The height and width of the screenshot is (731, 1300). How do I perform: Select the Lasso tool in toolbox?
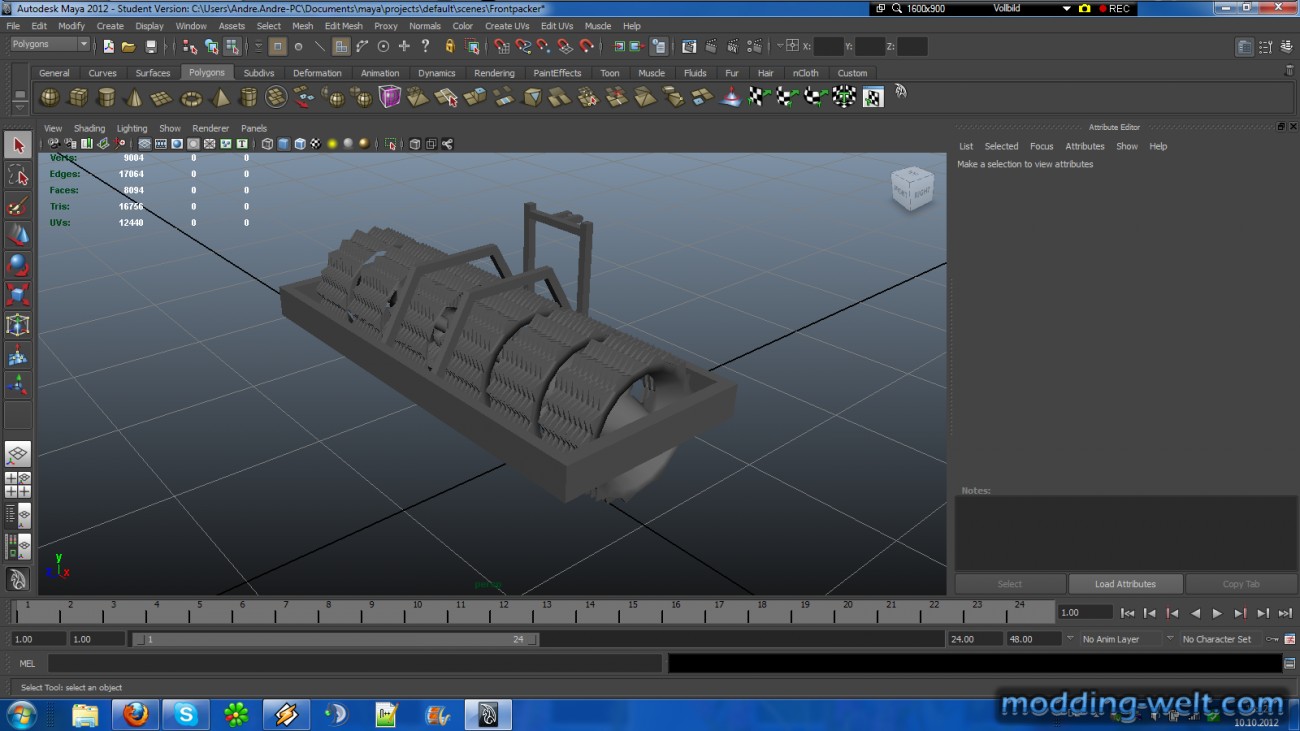[18, 176]
